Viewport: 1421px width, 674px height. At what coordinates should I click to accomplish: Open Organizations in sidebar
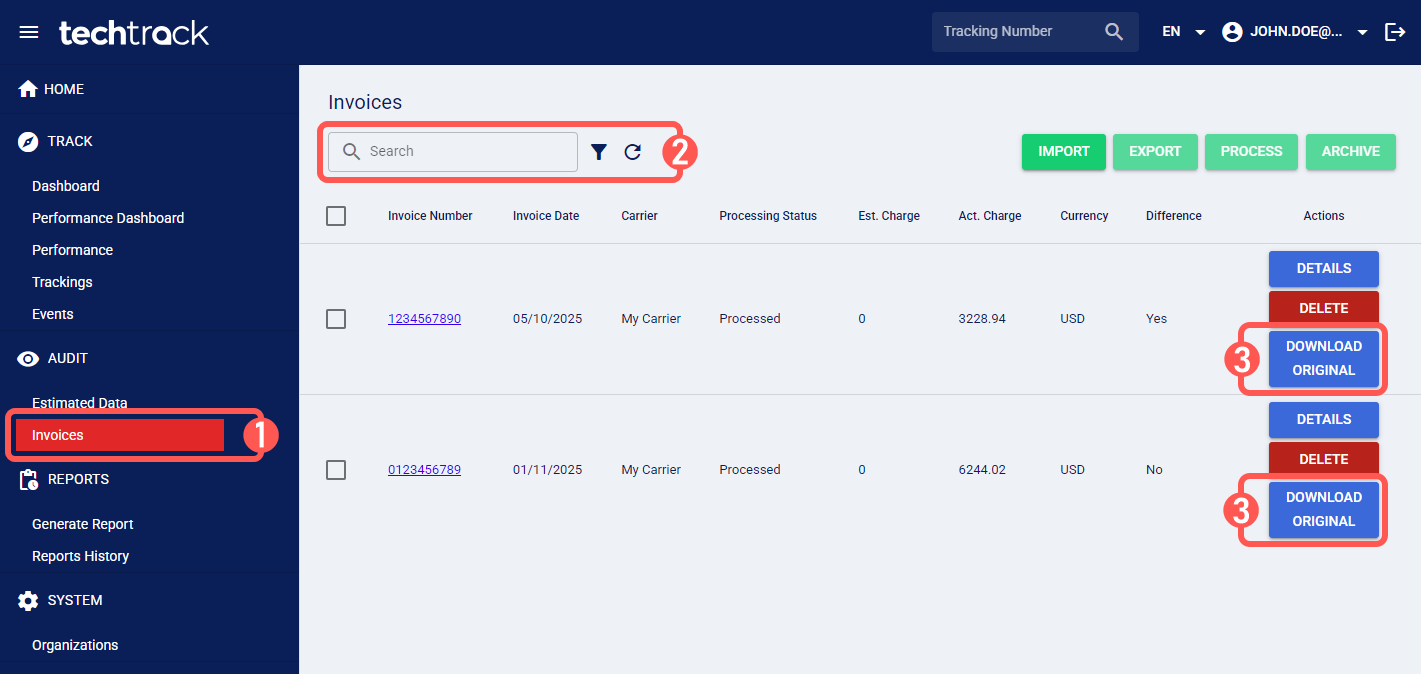pyautogui.click(x=75, y=645)
